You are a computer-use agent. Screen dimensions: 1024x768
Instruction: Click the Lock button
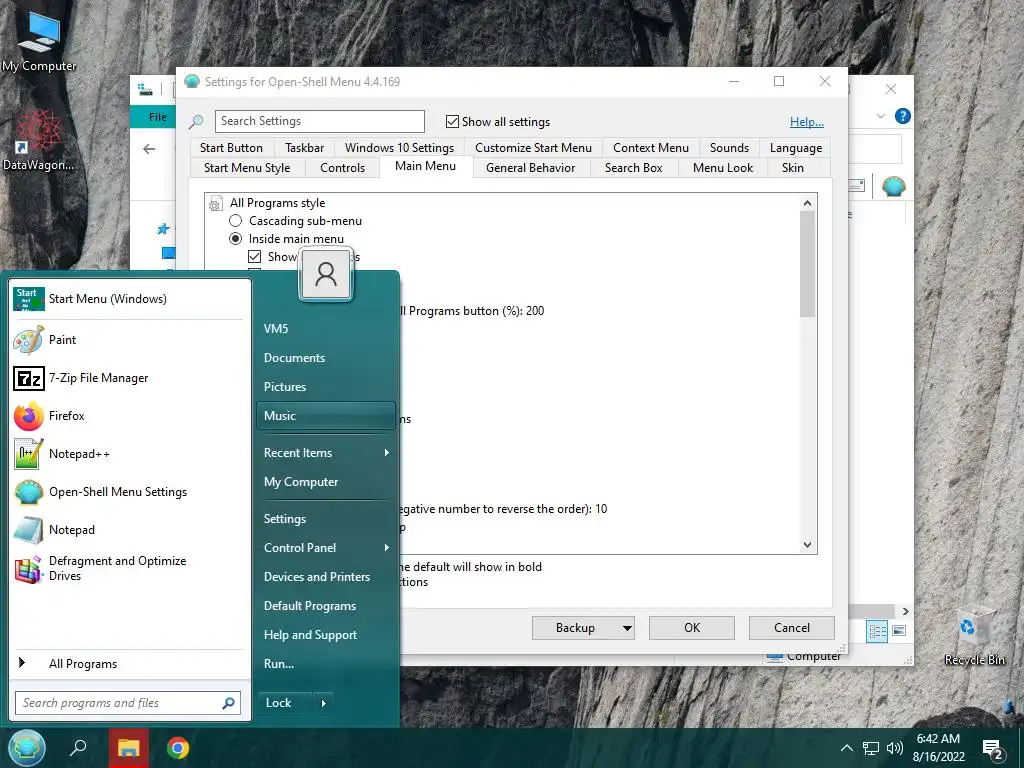pyautogui.click(x=285, y=703)
